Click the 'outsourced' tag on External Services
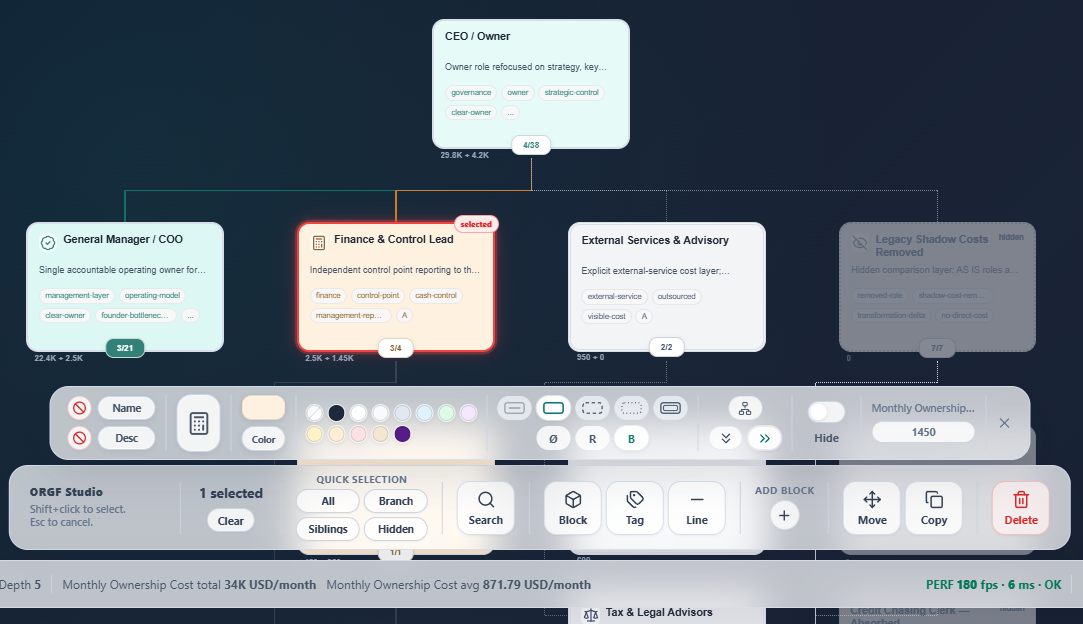 [x=676, y=296]
